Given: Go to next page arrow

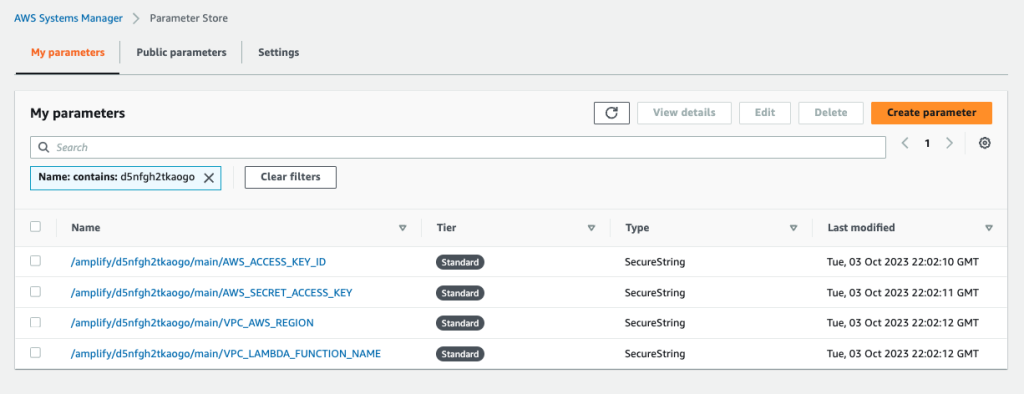Looking at the screenshot, I should pos(950,143).
